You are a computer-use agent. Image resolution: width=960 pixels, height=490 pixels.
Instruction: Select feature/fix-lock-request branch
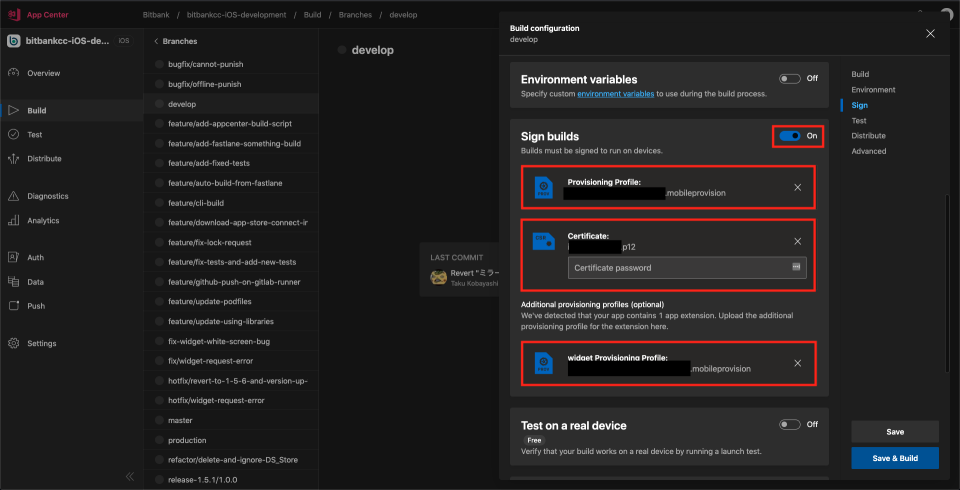tap(231, 243)
